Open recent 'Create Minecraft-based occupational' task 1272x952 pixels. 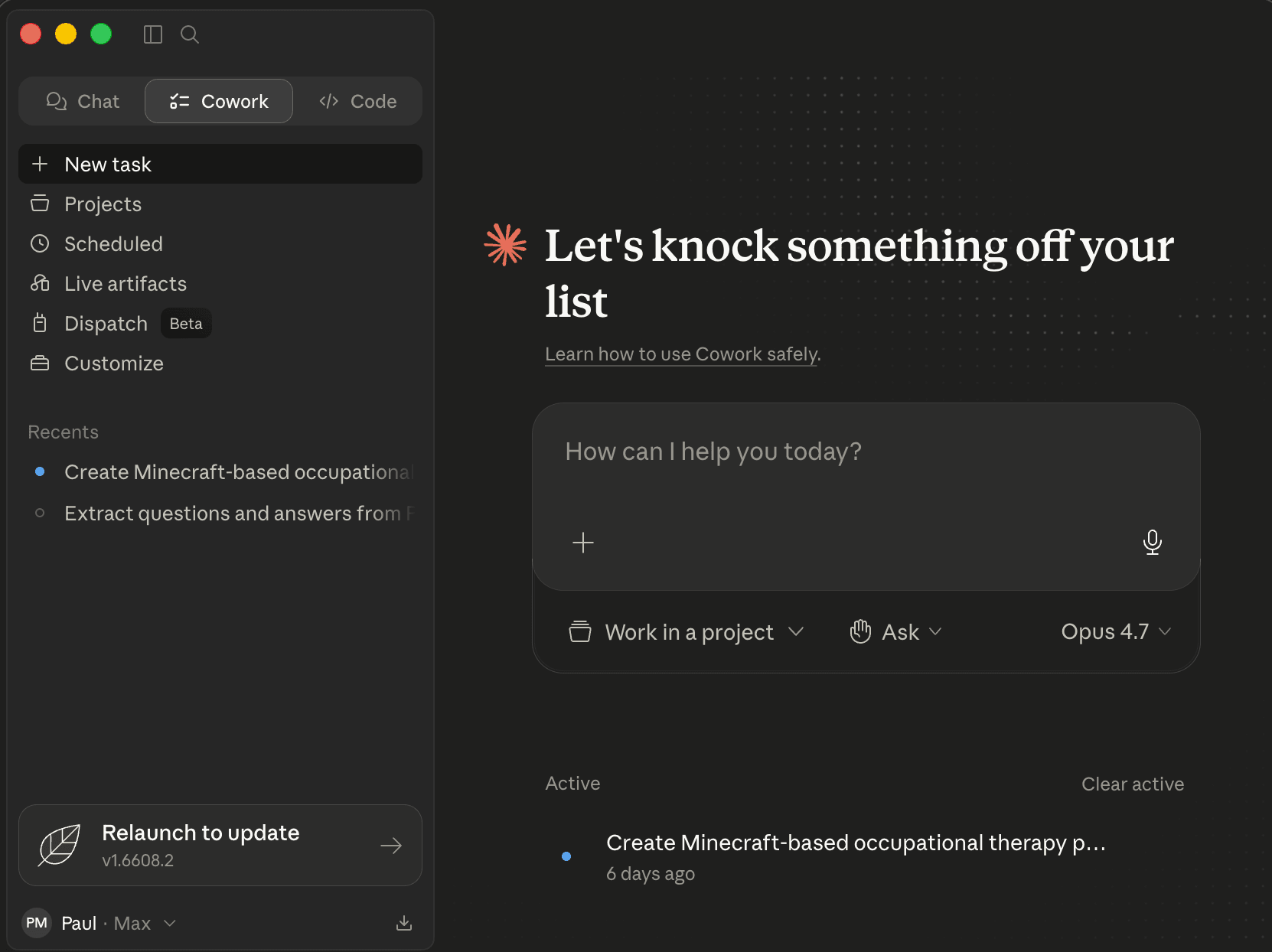tap(220, 472)
